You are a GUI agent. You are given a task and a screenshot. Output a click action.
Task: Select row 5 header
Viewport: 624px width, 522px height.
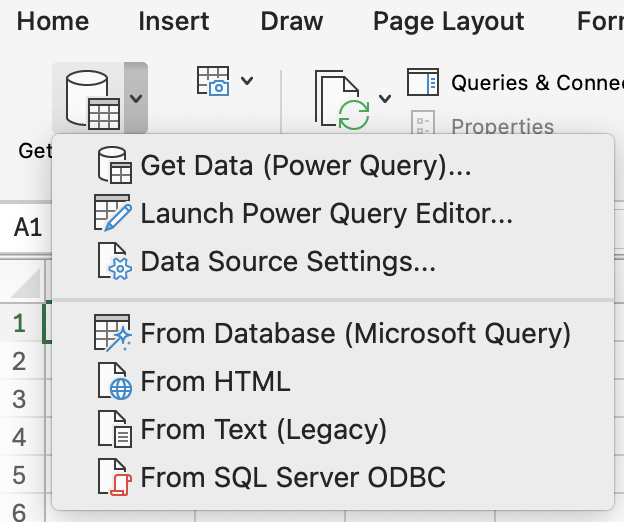pyautogui.click(x=21, y=475)
